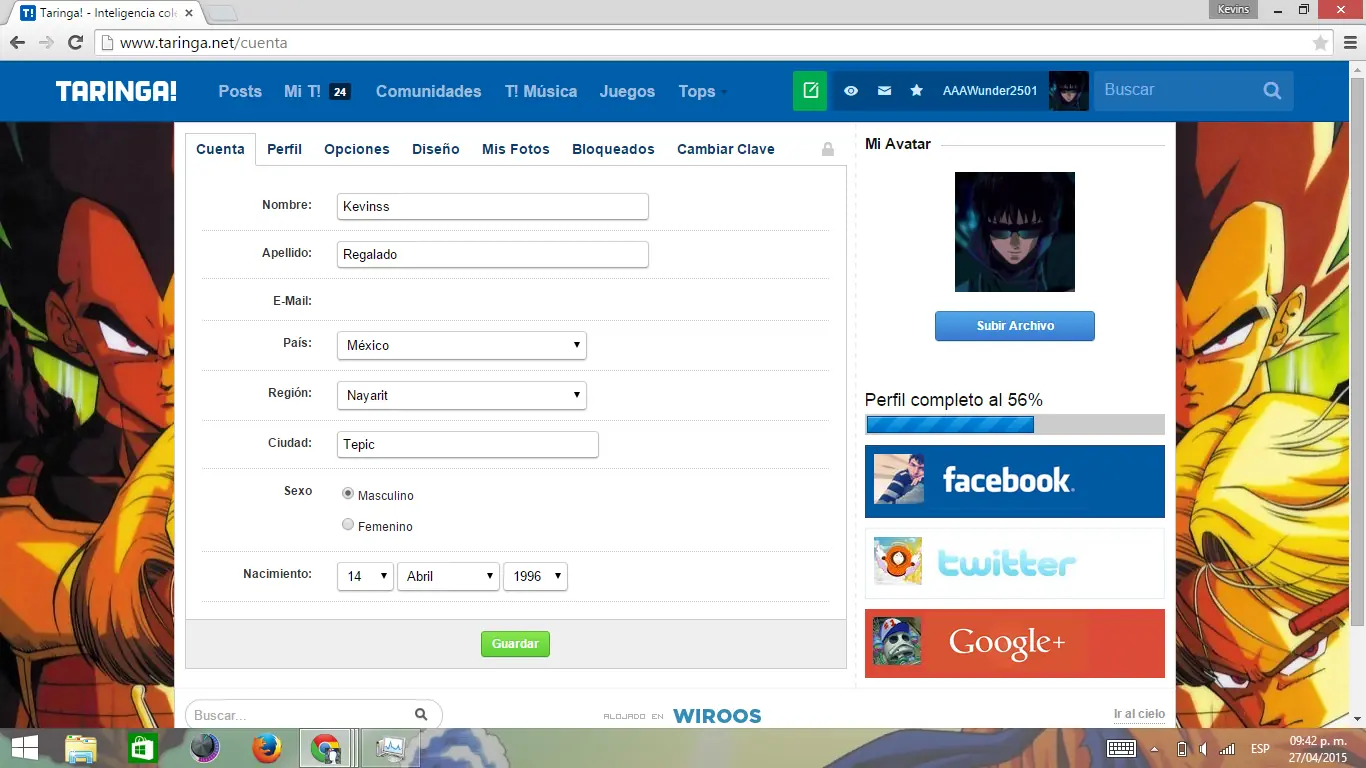Select the Masculino radio button
Viewport: 1366px width, 768px height.
348,493
